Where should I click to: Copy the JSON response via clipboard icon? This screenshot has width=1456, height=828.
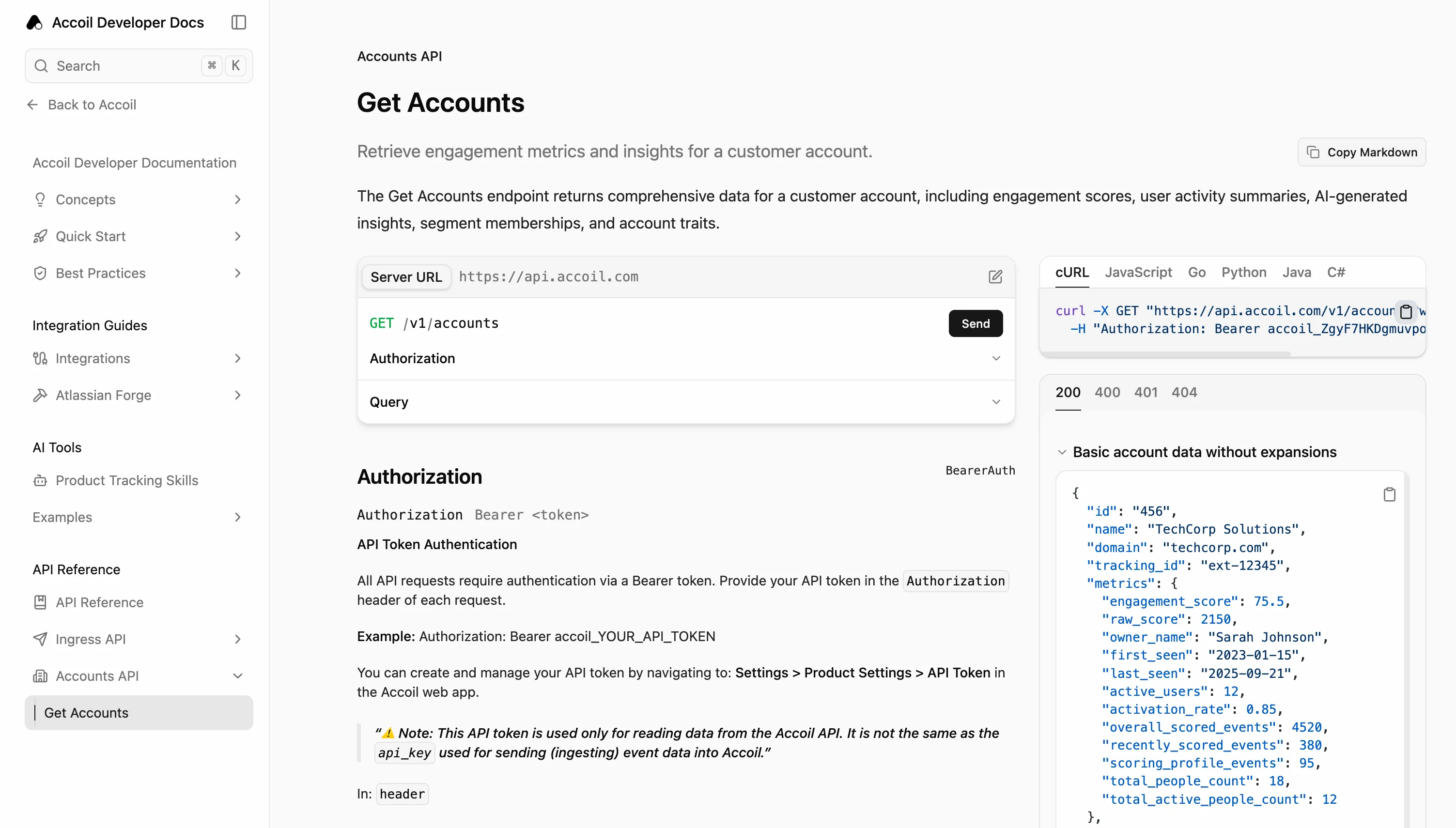tap(1390, 493)
